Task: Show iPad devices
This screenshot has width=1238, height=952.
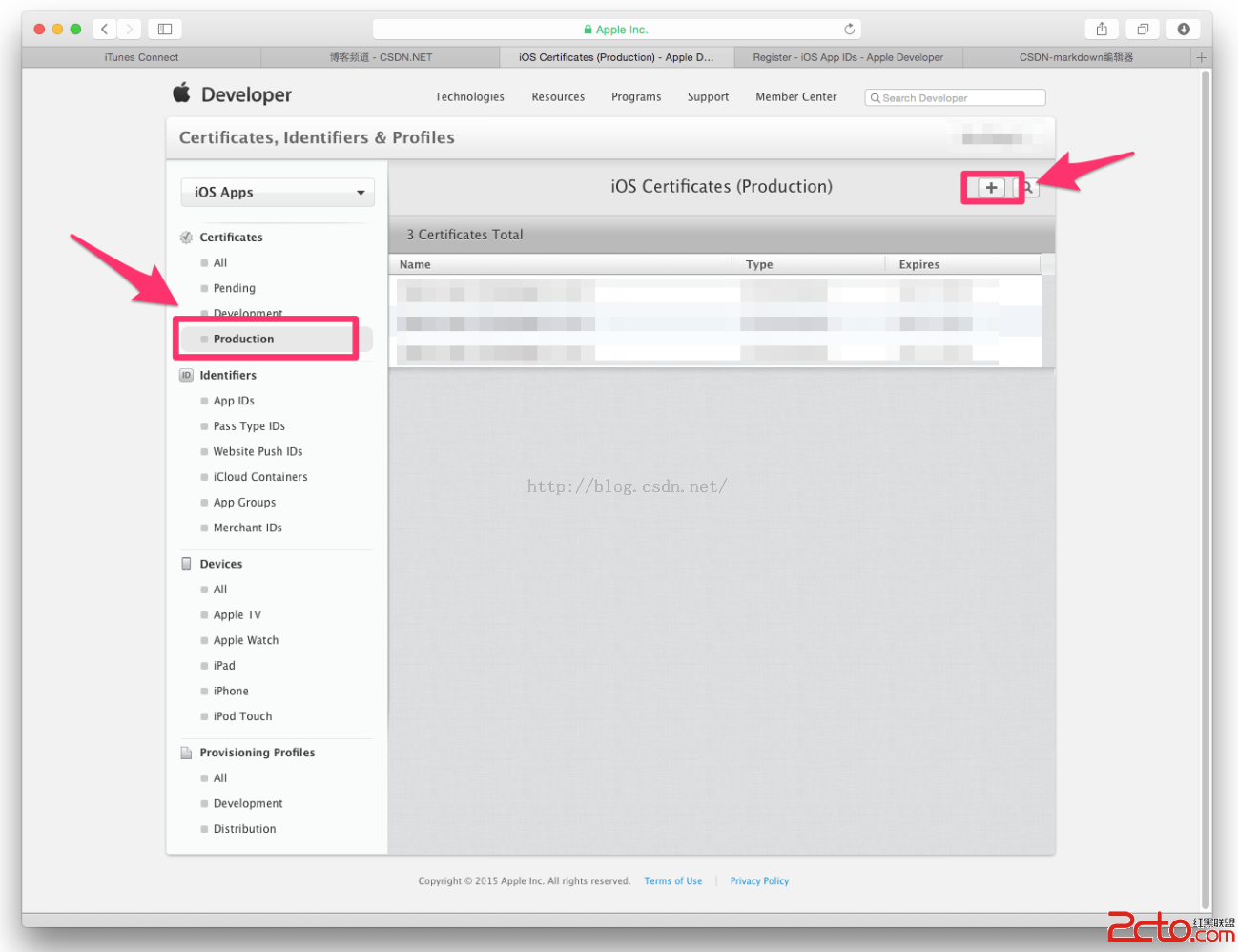Action: (x=224, y=666)
